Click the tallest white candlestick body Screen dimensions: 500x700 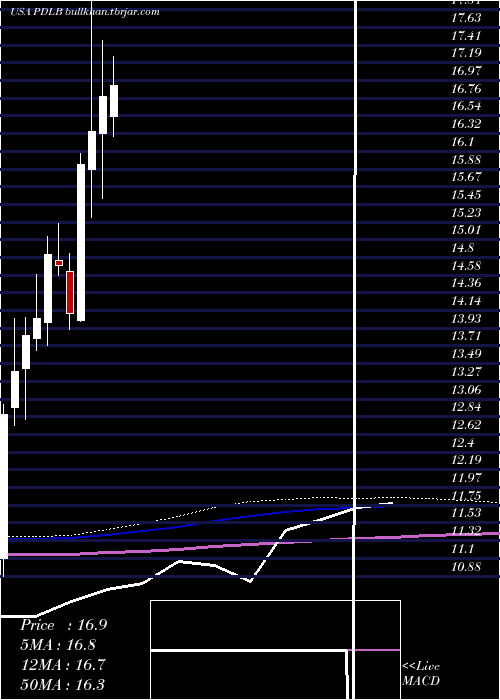point(81,242)
